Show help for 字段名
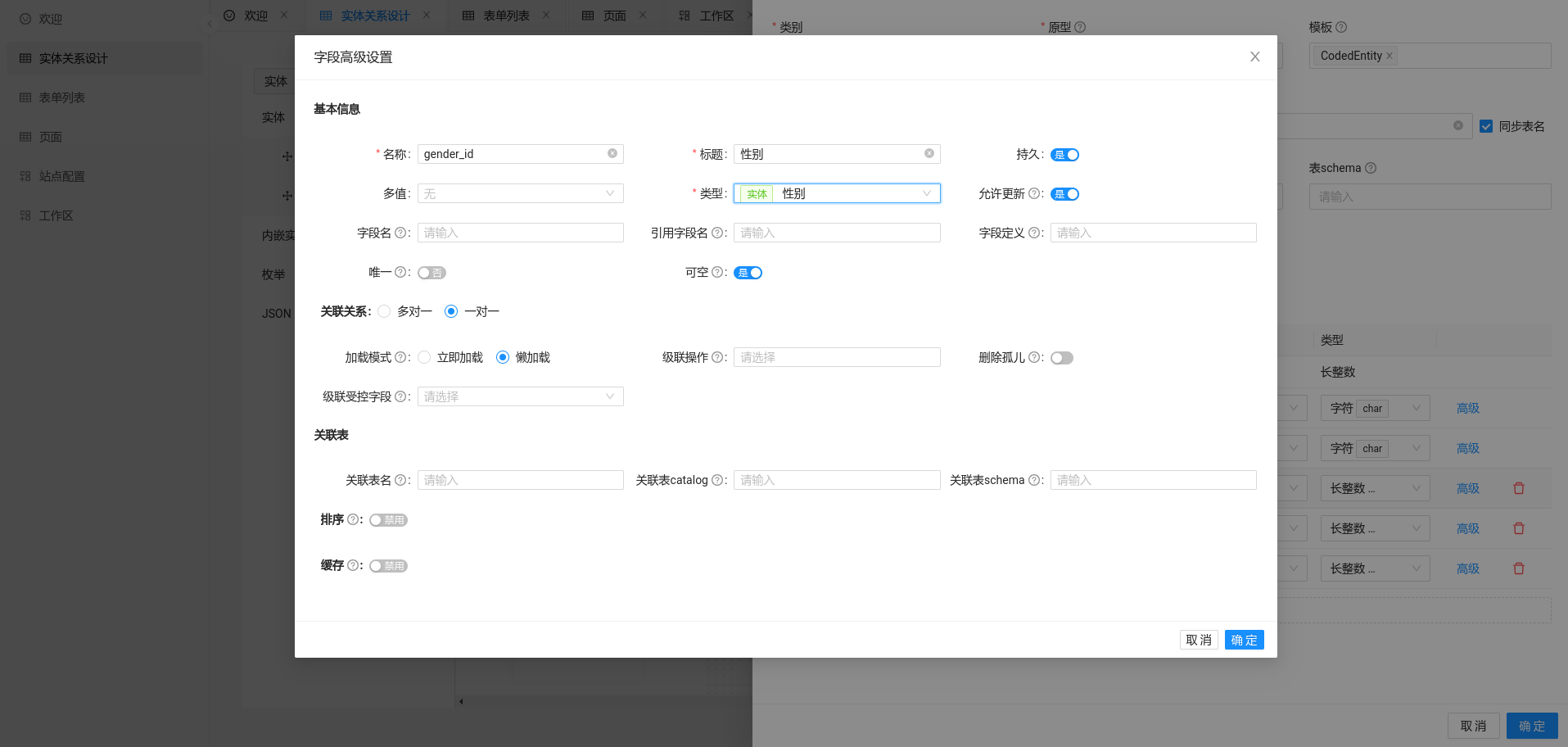The image size is (1568, 747). click(x=400, y=233)
